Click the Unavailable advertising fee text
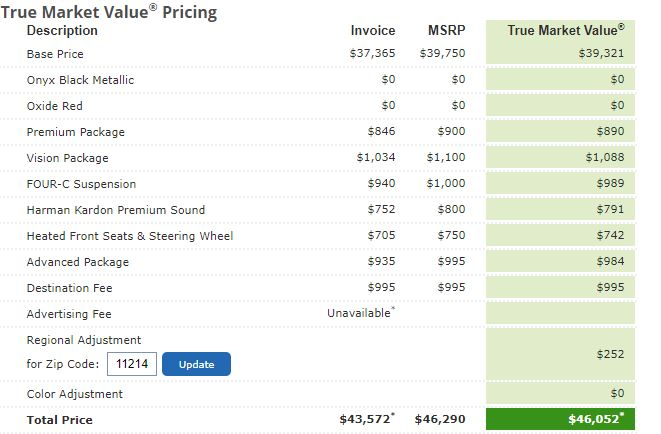The width and height of the screenshot is (661, 434). [x=360, y=314]
